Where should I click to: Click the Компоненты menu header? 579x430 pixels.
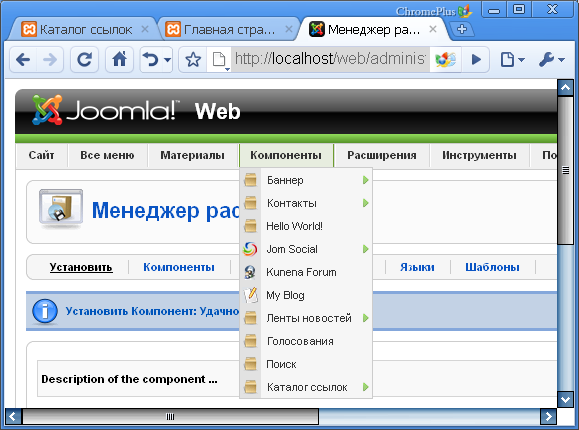286,155
